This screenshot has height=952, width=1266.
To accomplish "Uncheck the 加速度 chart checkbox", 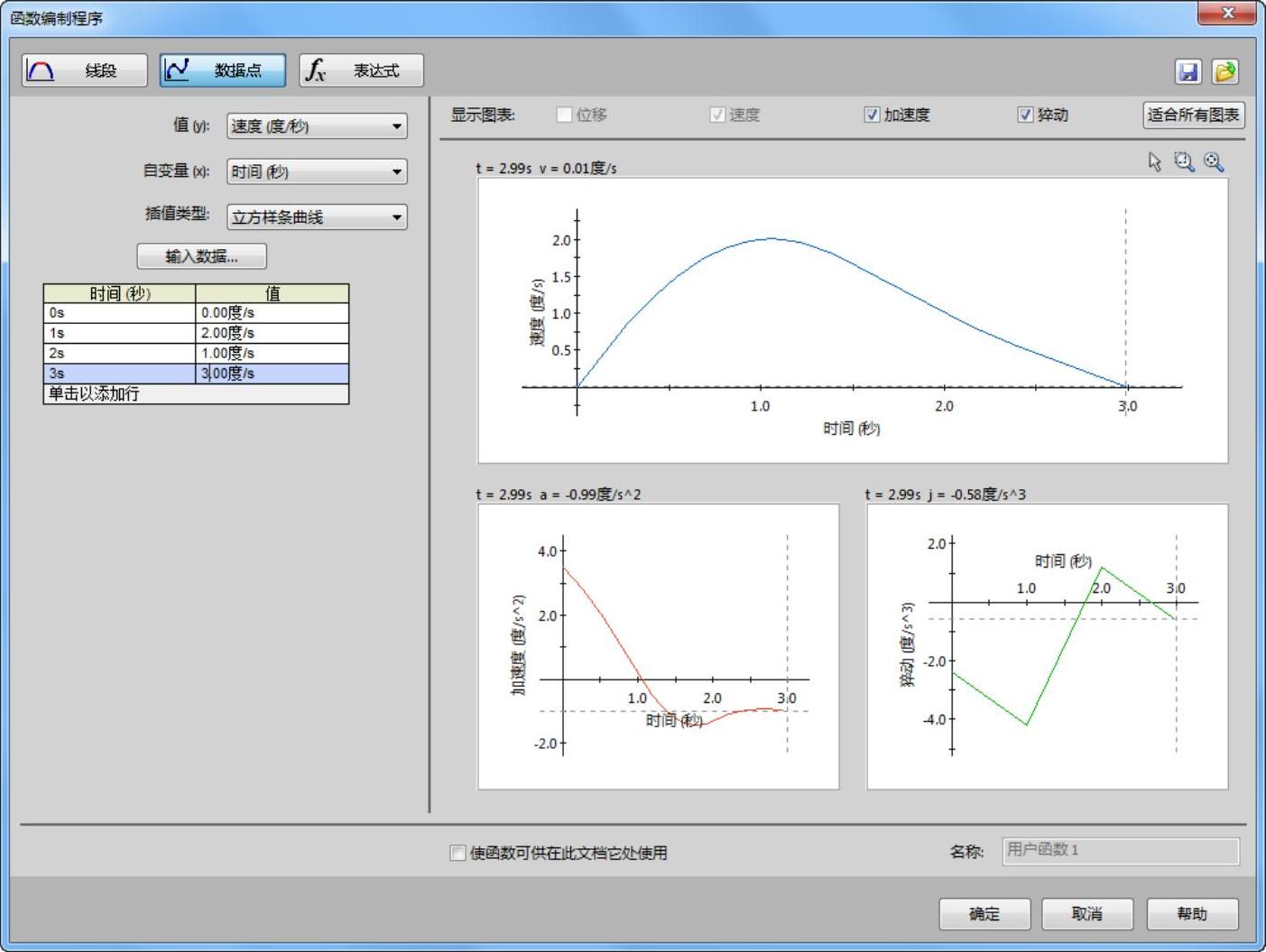I will [x=872, y=115].
